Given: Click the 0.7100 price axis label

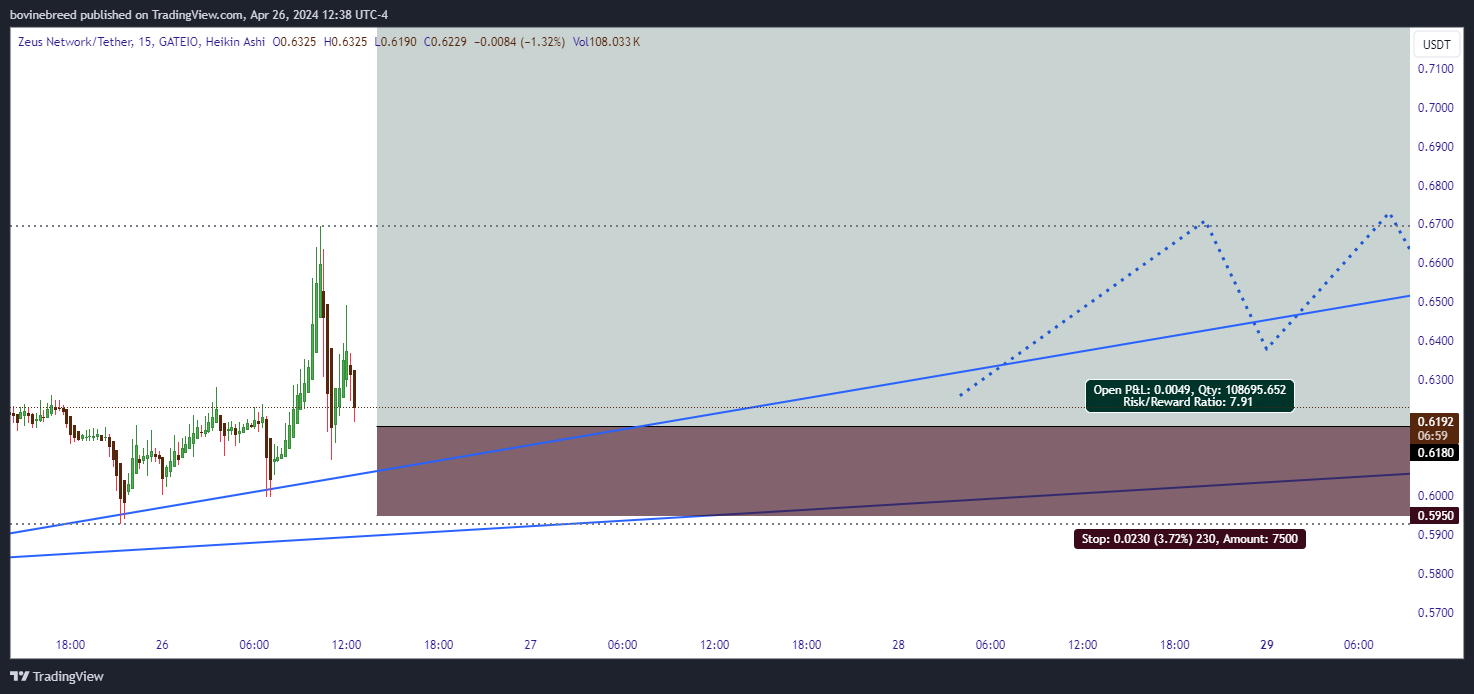Looking at the screenshot, I should [1435, 68].
